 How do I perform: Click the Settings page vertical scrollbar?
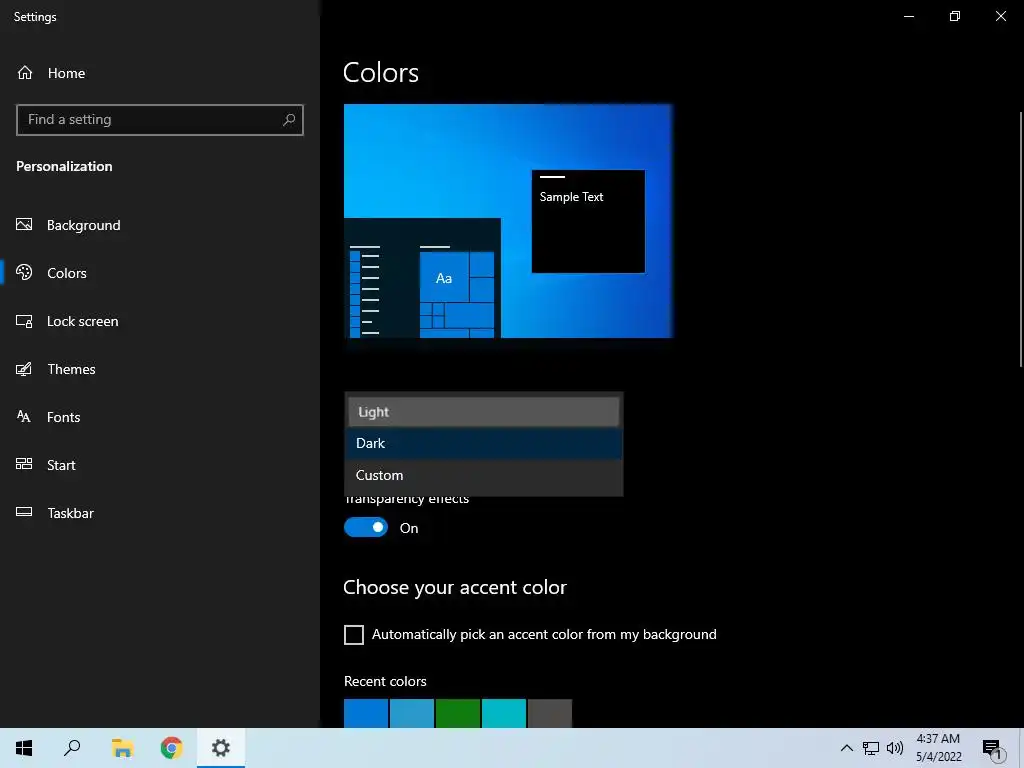tap(1021, 239)
